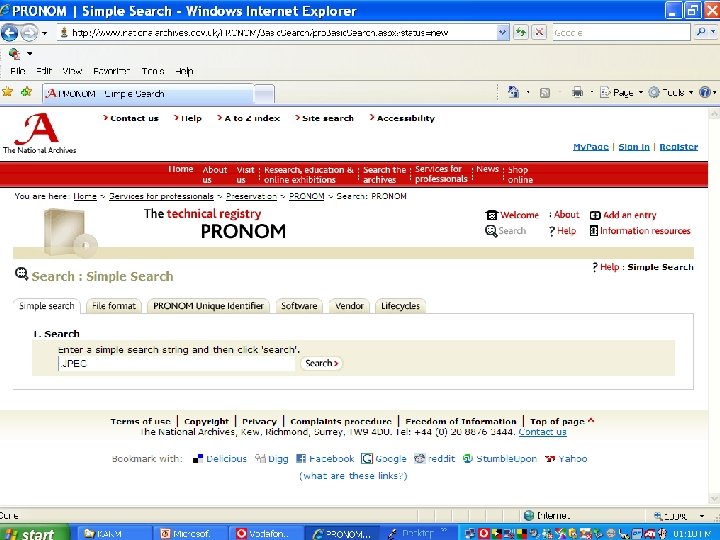Open the Edit menu
Screen dimensions: 720x540
coord(44,71)
